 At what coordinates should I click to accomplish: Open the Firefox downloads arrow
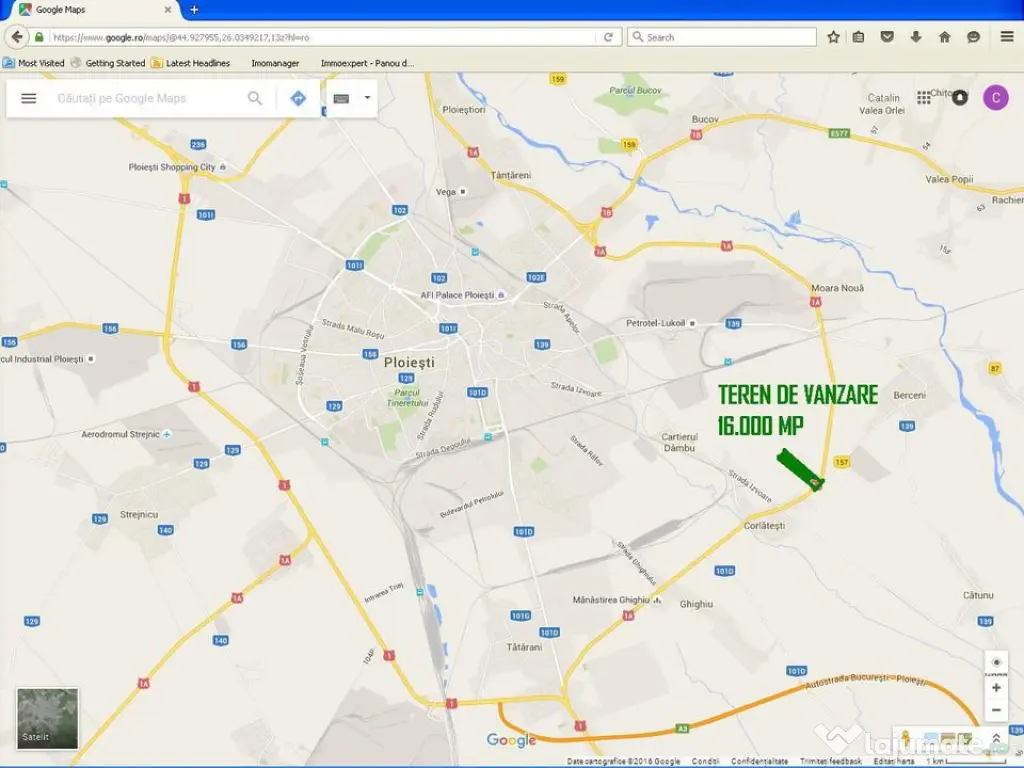[x=916, y=37]
